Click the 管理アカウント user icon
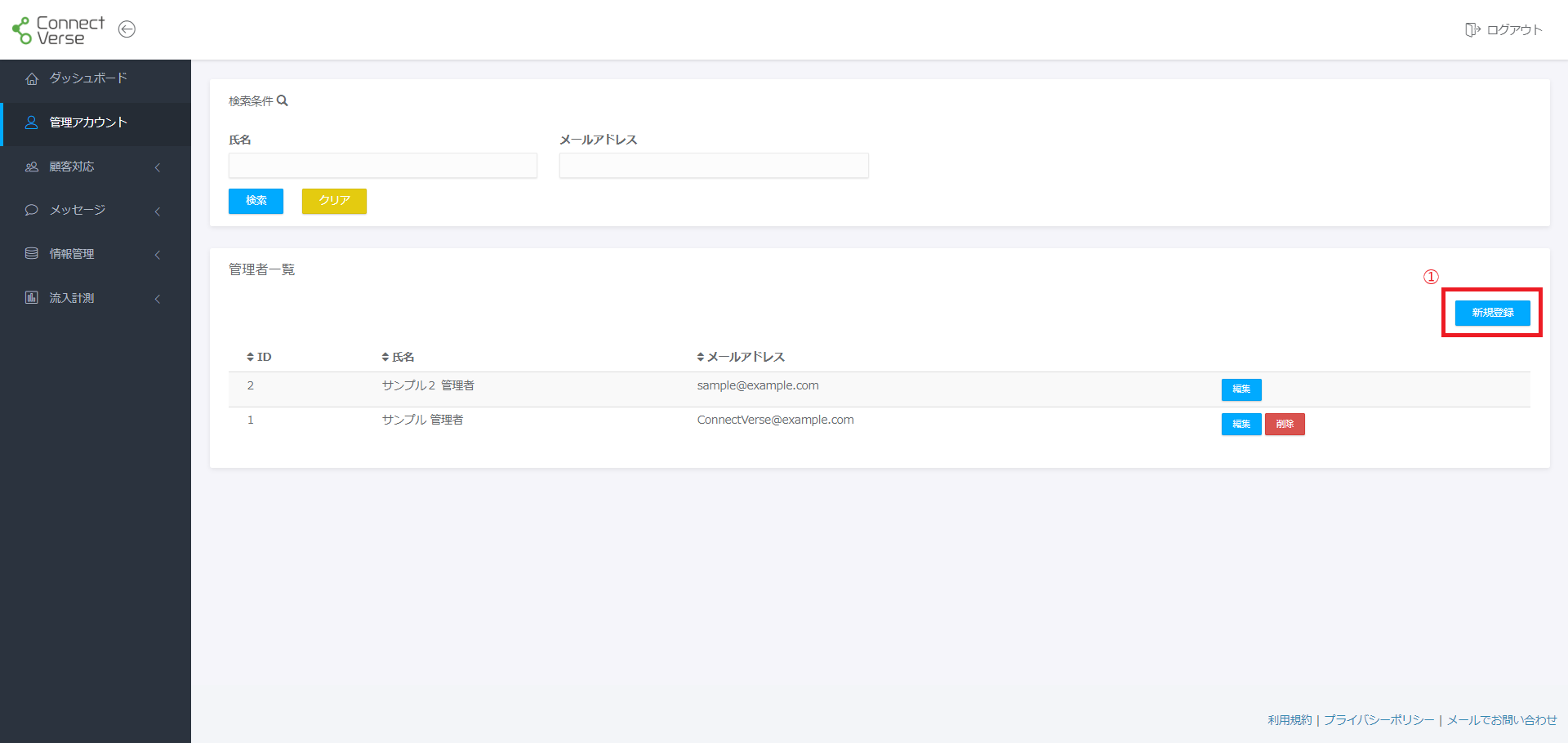 pyautogui.click(x=32, y=122)
